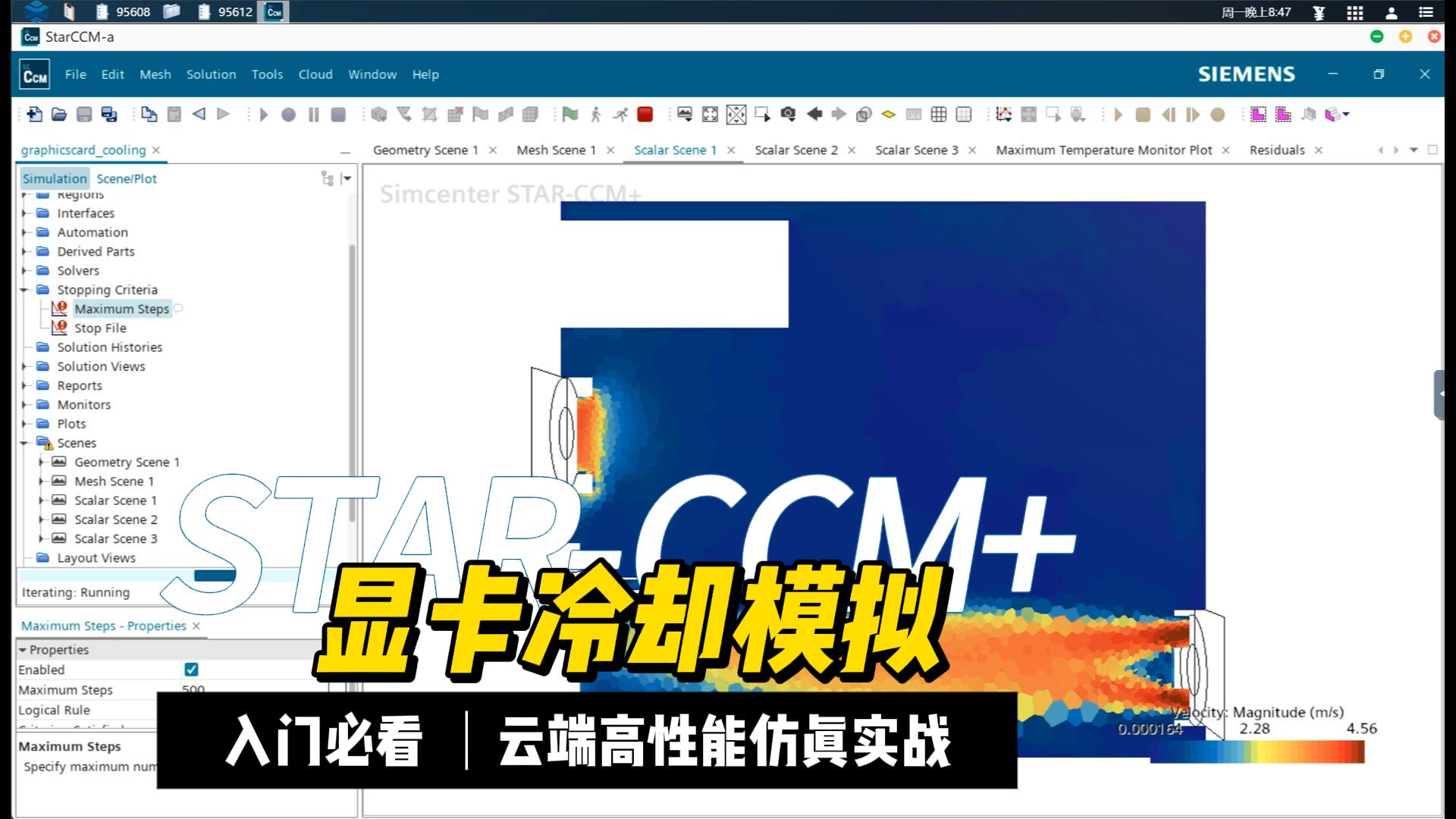
Task: Click the scene image display-mode icon
Action: [x=685, y=115]
